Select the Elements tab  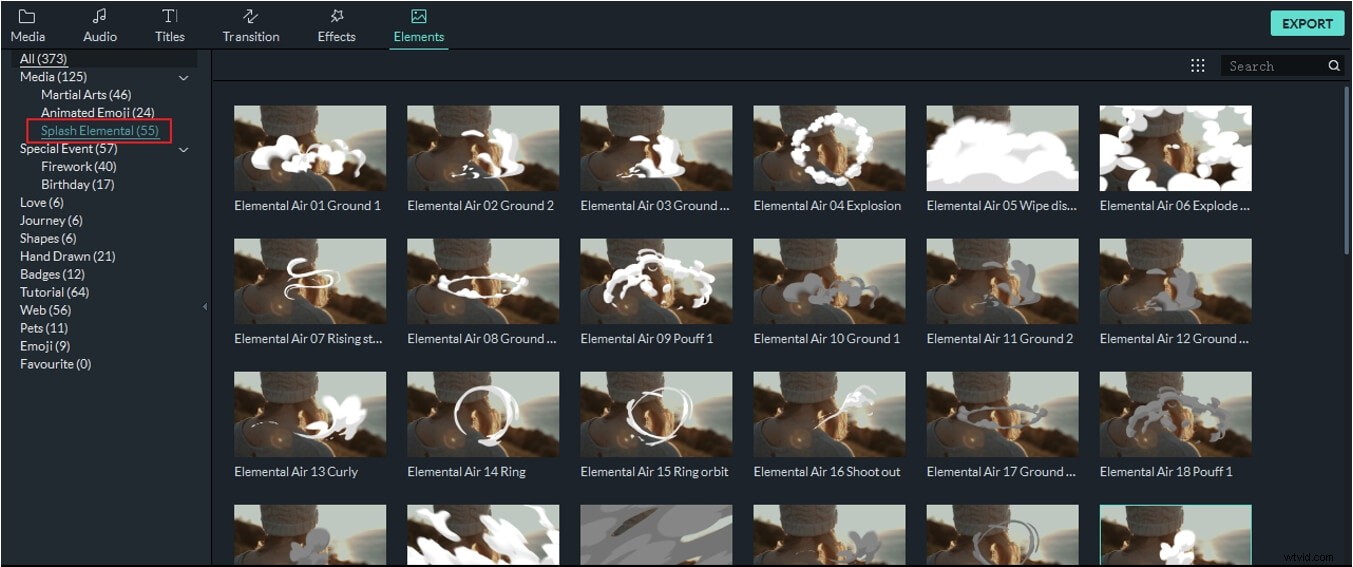[419, 26]
